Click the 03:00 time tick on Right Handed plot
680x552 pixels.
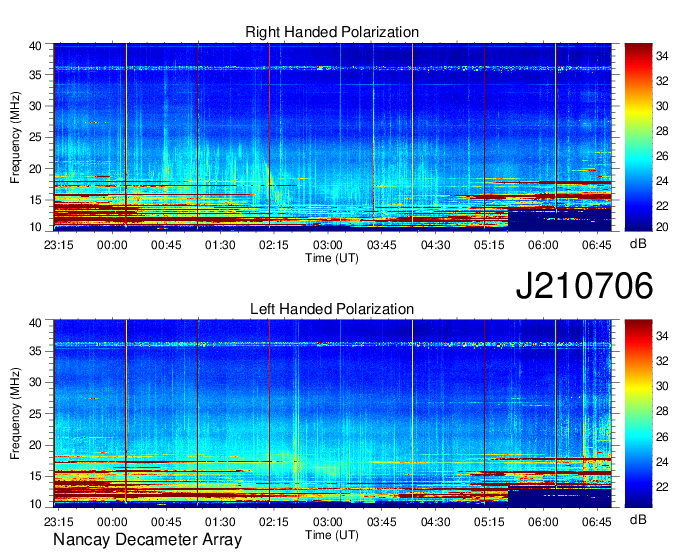(x=328, y=245)
